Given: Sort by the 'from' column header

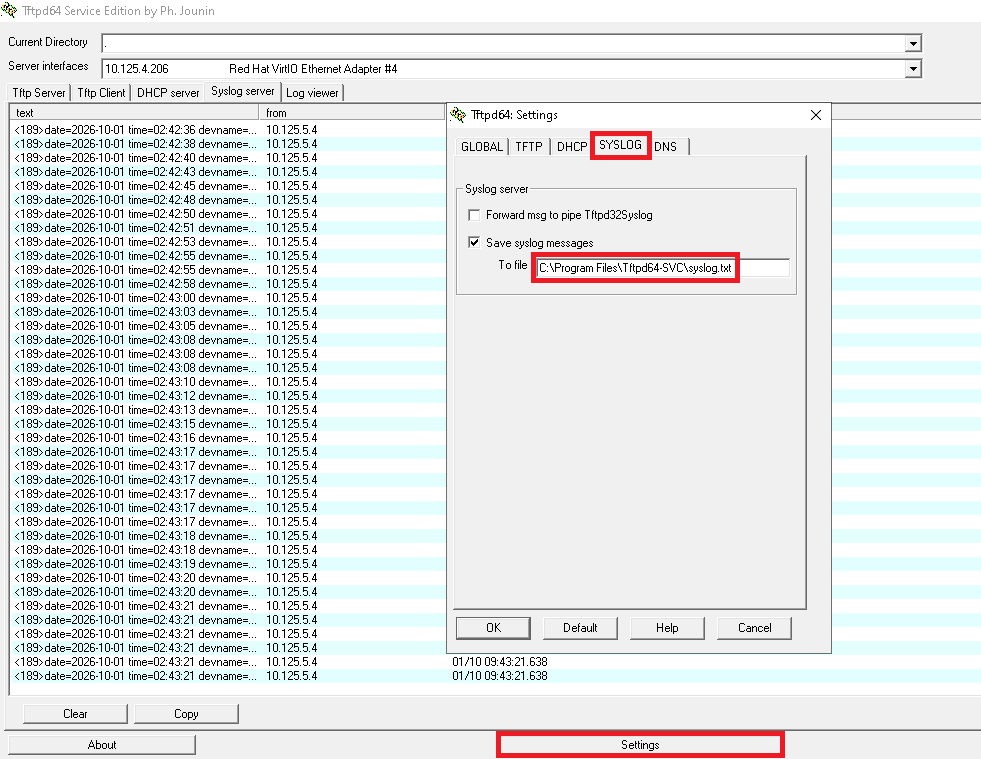Looking at the screenshot, I should point(352,113).
